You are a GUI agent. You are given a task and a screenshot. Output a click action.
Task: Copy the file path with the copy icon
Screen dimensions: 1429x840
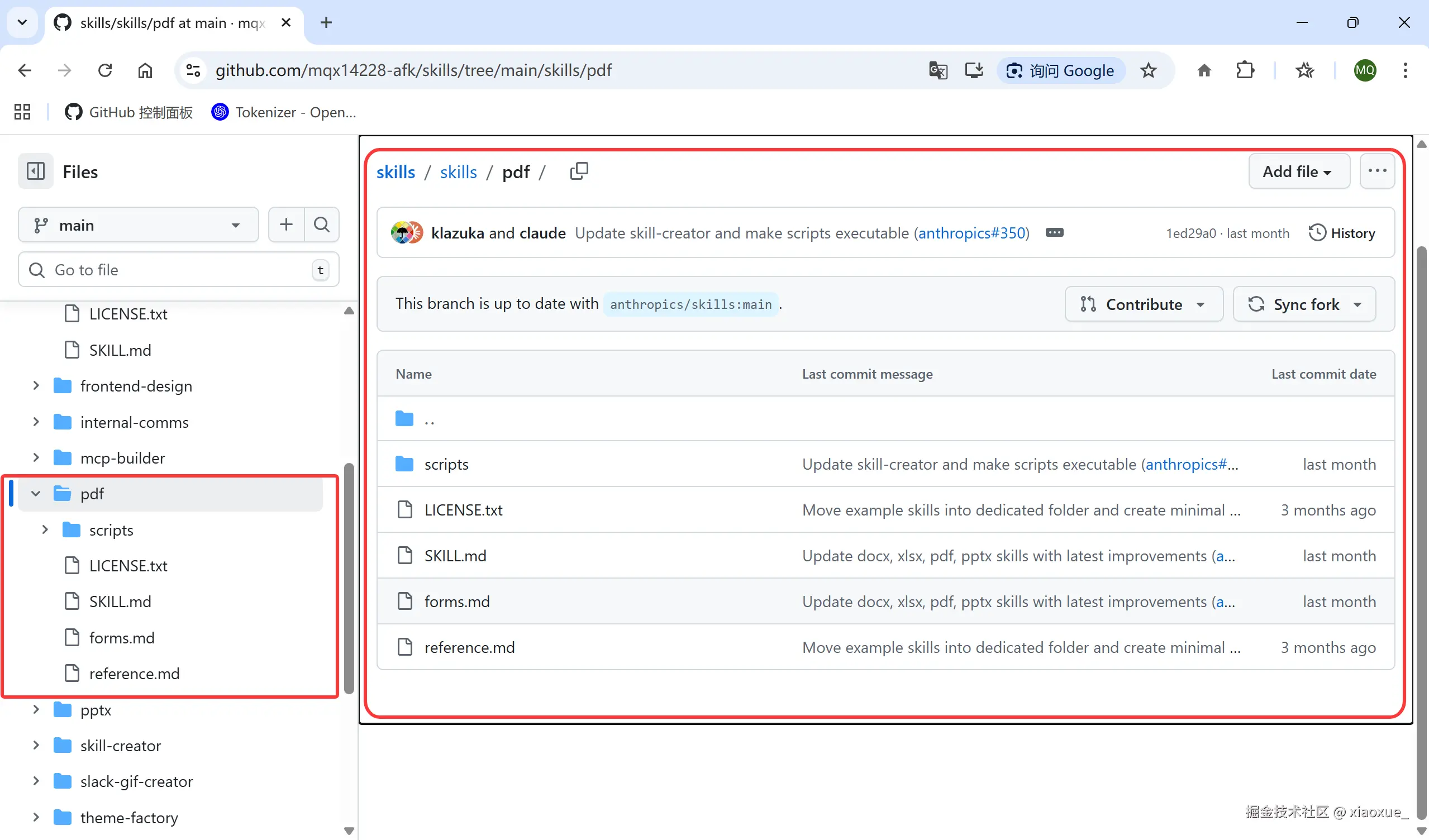point(579,170)
